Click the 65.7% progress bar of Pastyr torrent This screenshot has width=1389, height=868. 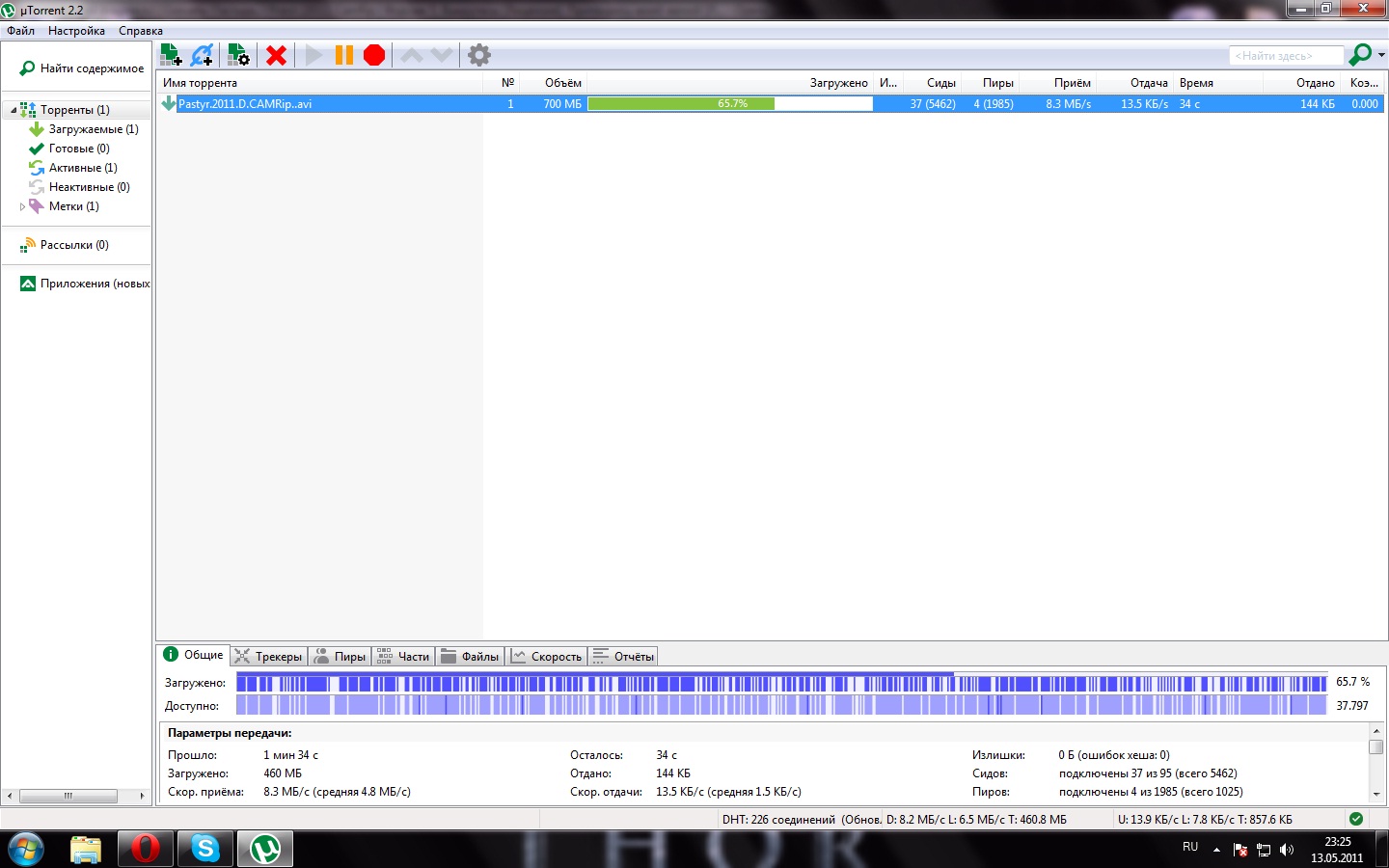click(x=730, y=104)
